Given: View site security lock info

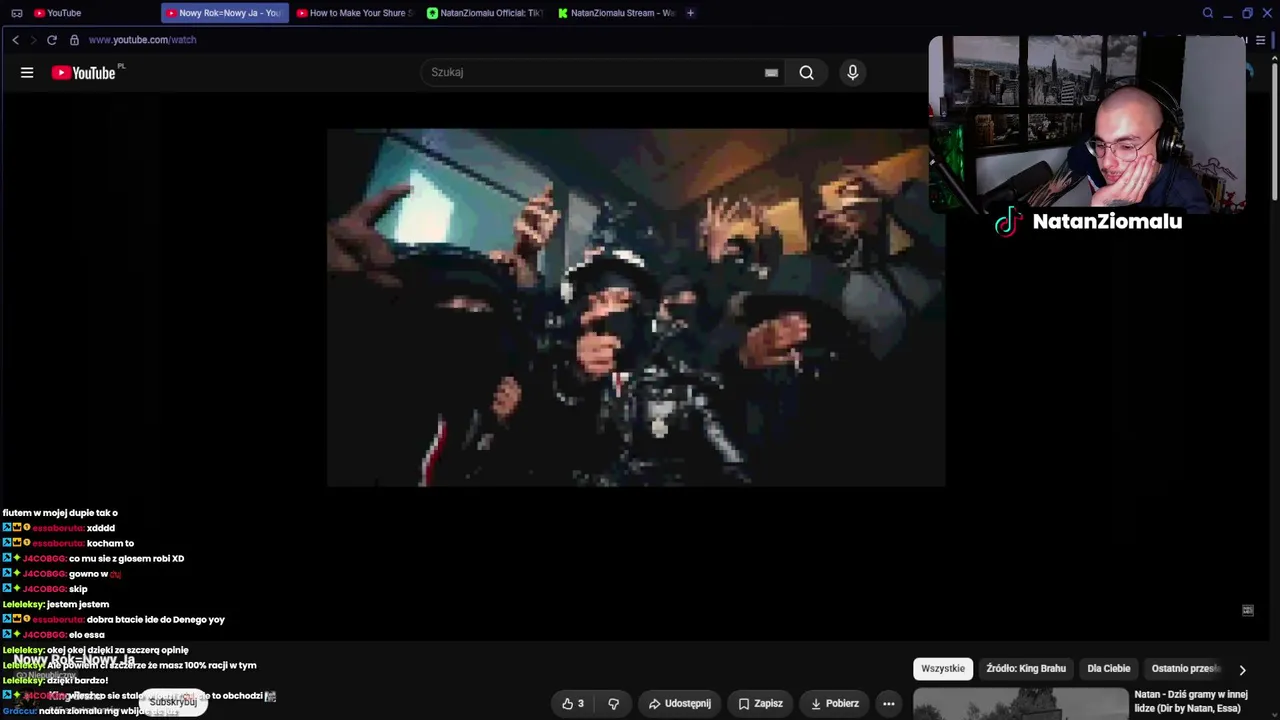Looking at the screenshot, I should [74, 40].
